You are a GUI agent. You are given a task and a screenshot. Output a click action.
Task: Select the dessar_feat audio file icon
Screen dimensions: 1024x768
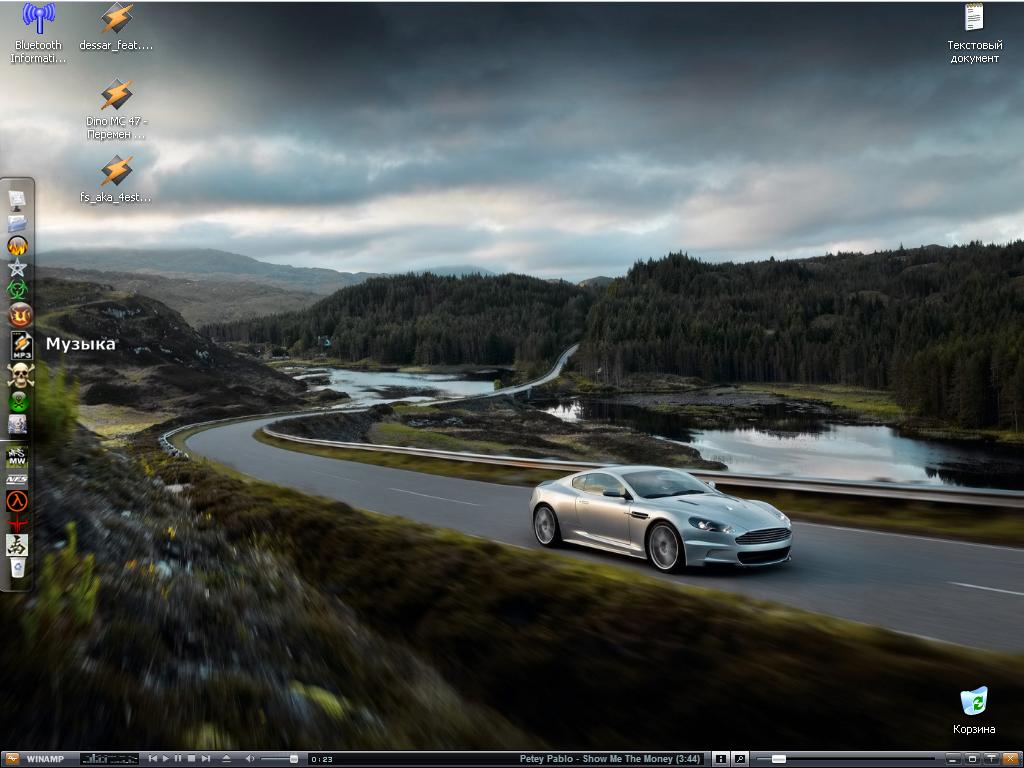(116, 18)
